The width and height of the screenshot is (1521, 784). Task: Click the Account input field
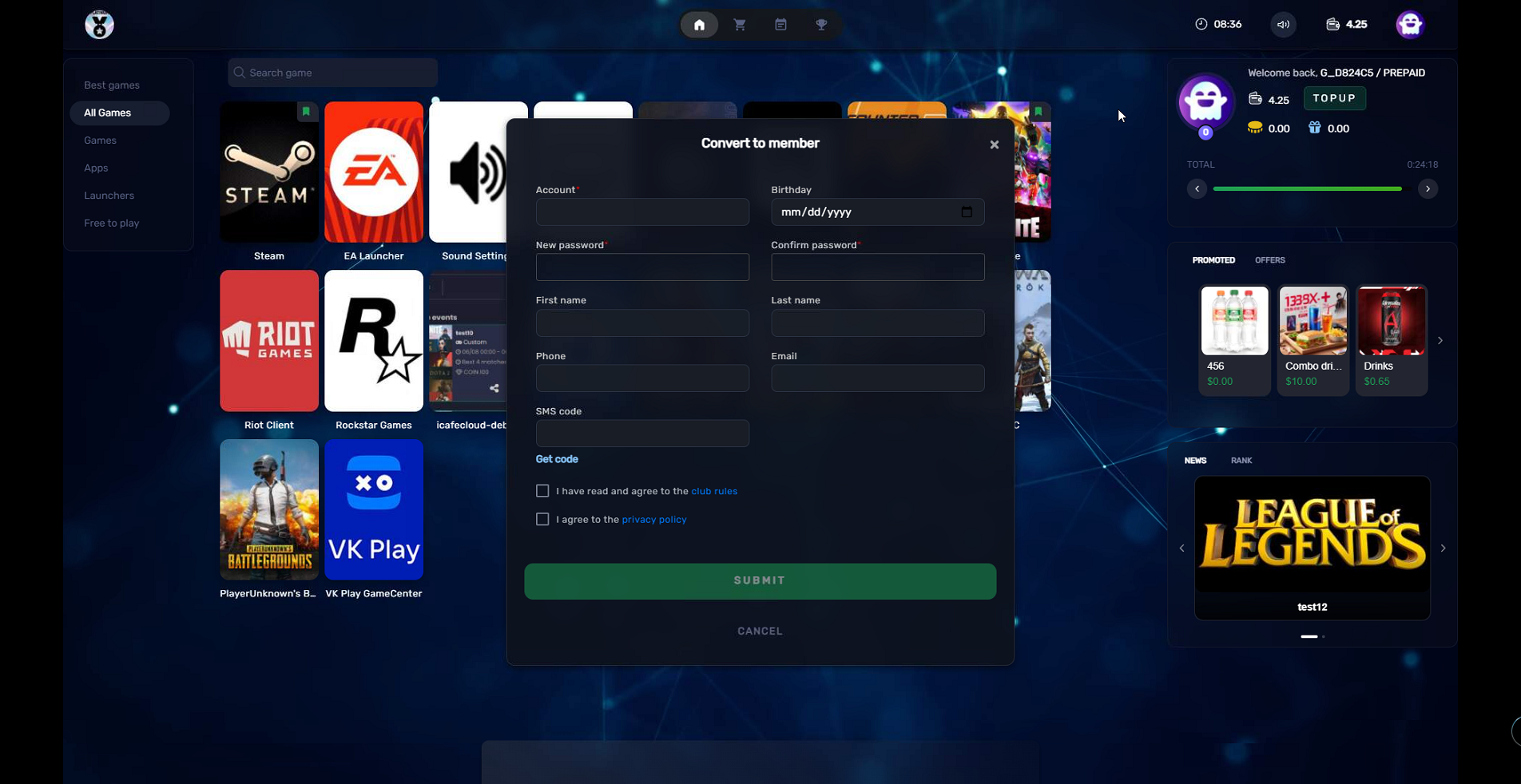point(642,212)
